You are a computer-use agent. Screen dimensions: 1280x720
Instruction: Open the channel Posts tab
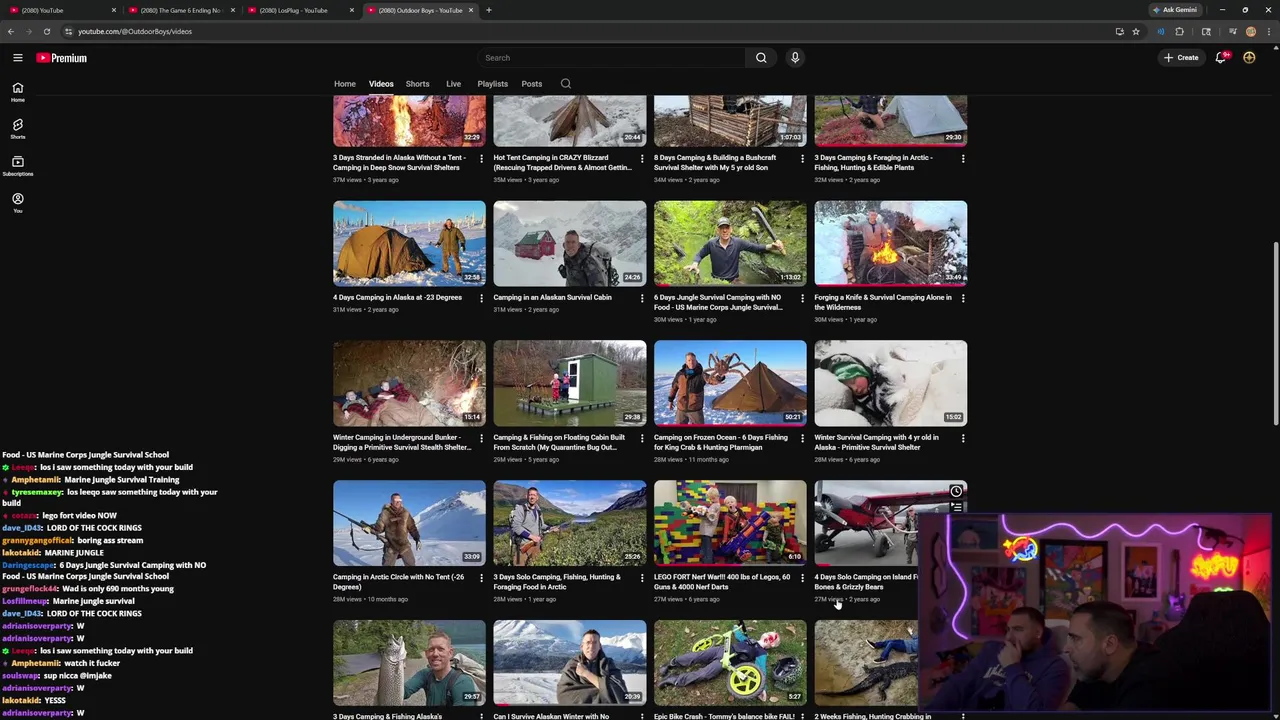pyautogui.click(x=532, y=84)
